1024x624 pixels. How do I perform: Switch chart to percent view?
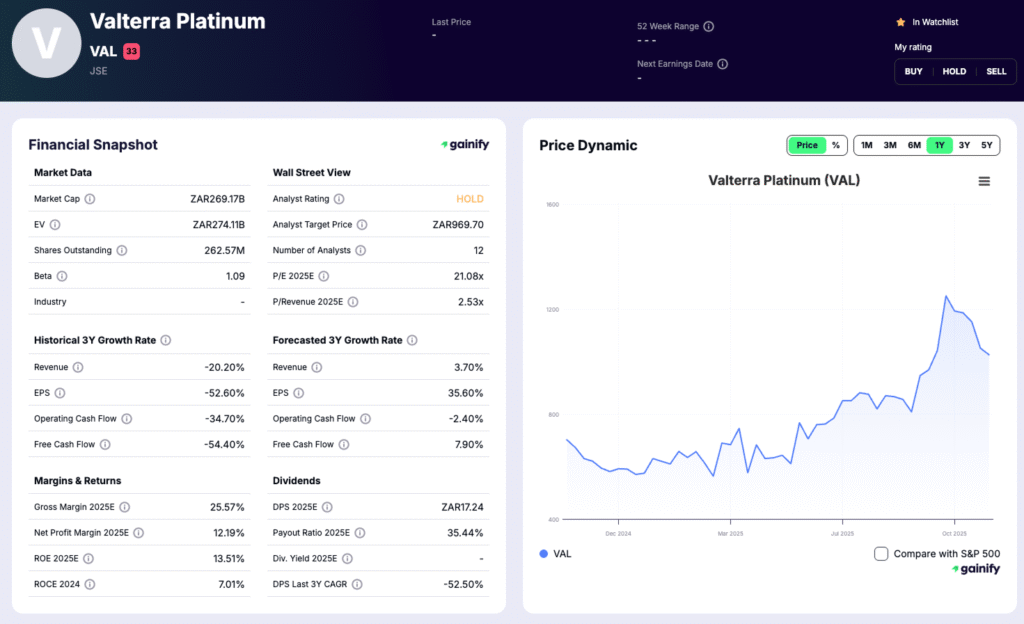[x=836, y=145]
